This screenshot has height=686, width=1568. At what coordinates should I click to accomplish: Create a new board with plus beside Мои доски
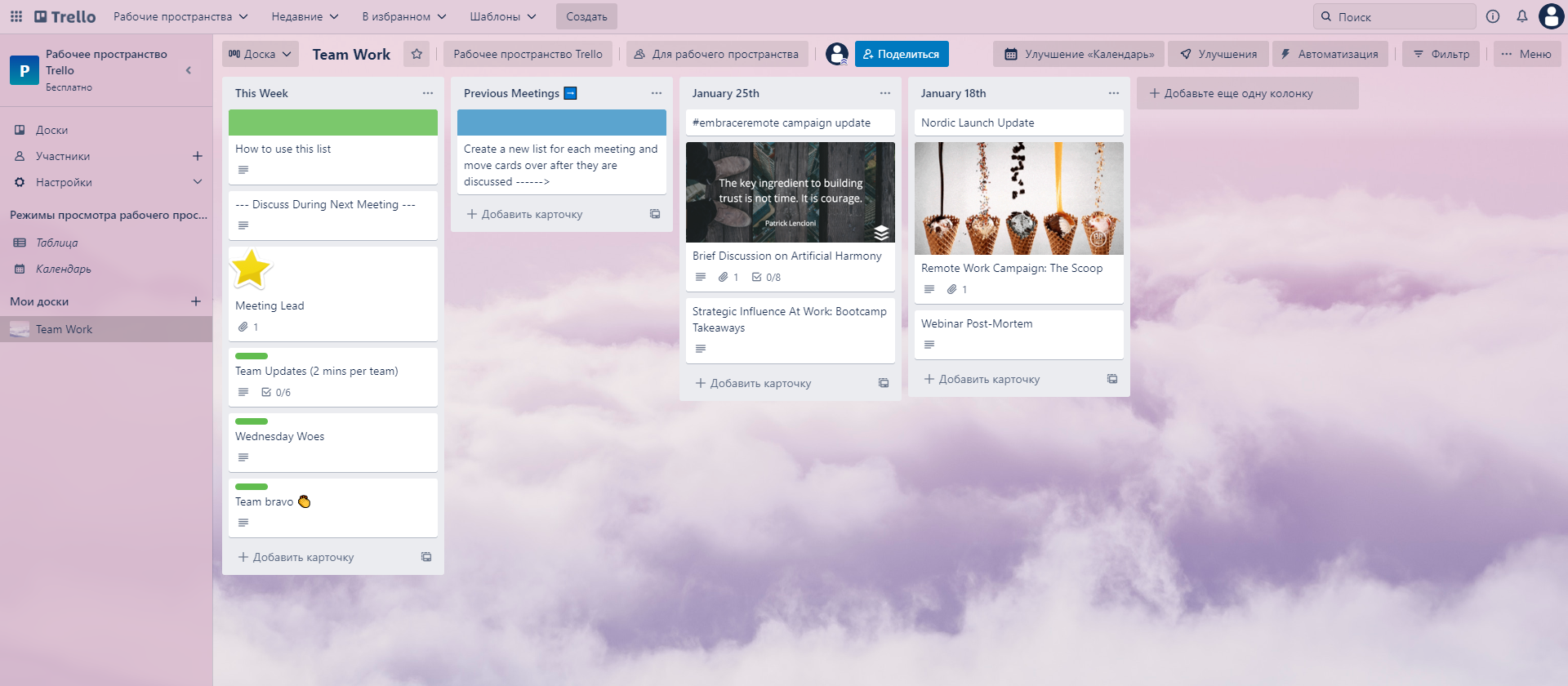[x=196, y=301]
